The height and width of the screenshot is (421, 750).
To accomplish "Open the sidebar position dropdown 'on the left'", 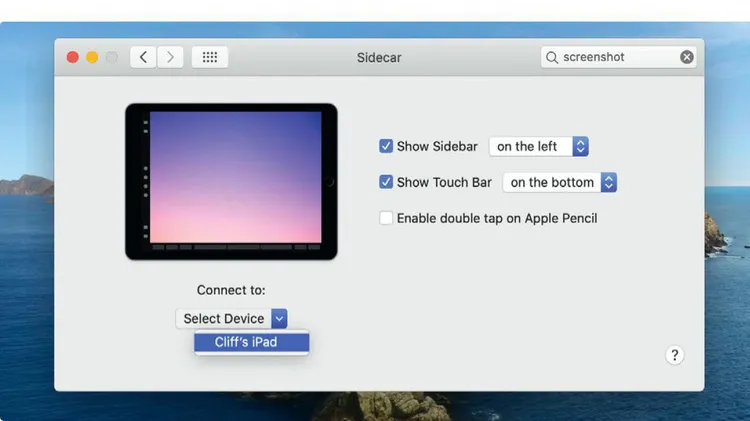I will click(x=539, y=146).
